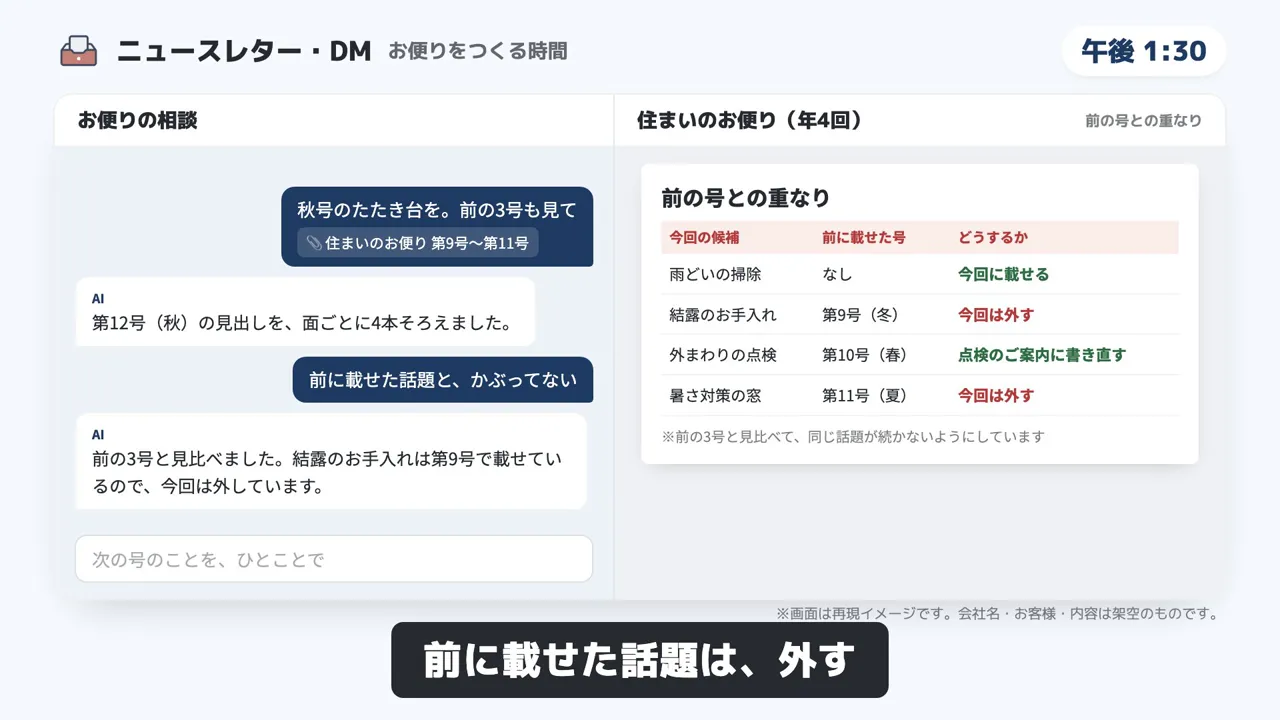This screenshot has height=720, width=1280.
Task: Select the 外まわりの点検 table cell
Action: coord(723,355)
